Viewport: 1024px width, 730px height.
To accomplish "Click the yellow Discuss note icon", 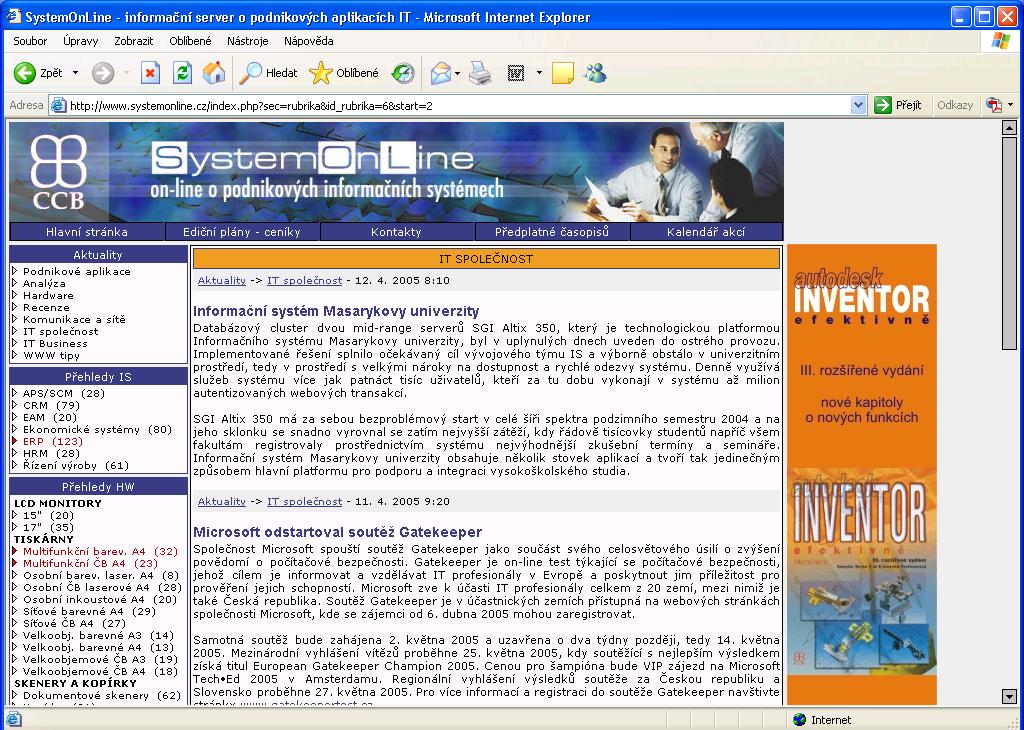I will (563, 73).
